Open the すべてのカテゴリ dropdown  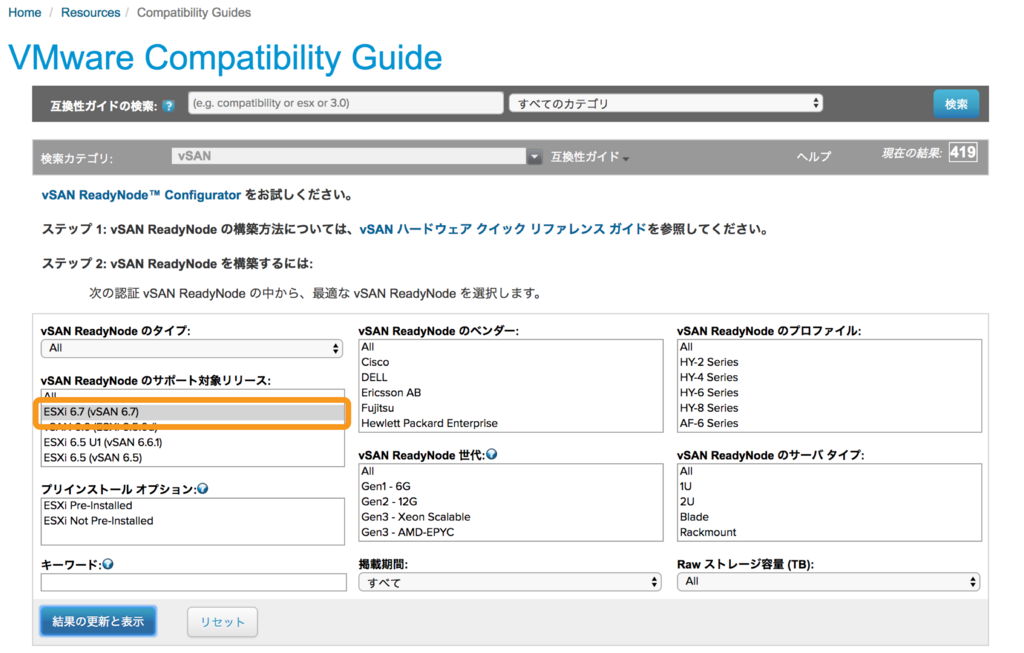[x=665, y=103]
